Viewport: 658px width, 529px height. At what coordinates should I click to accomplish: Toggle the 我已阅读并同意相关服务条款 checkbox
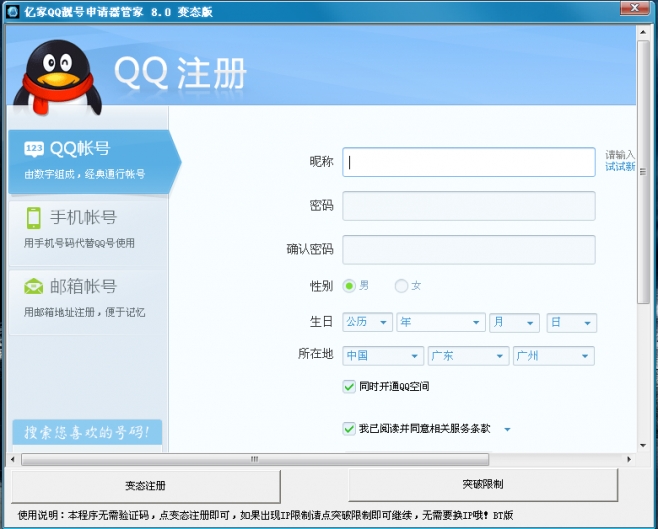click(x=349, y=429)
